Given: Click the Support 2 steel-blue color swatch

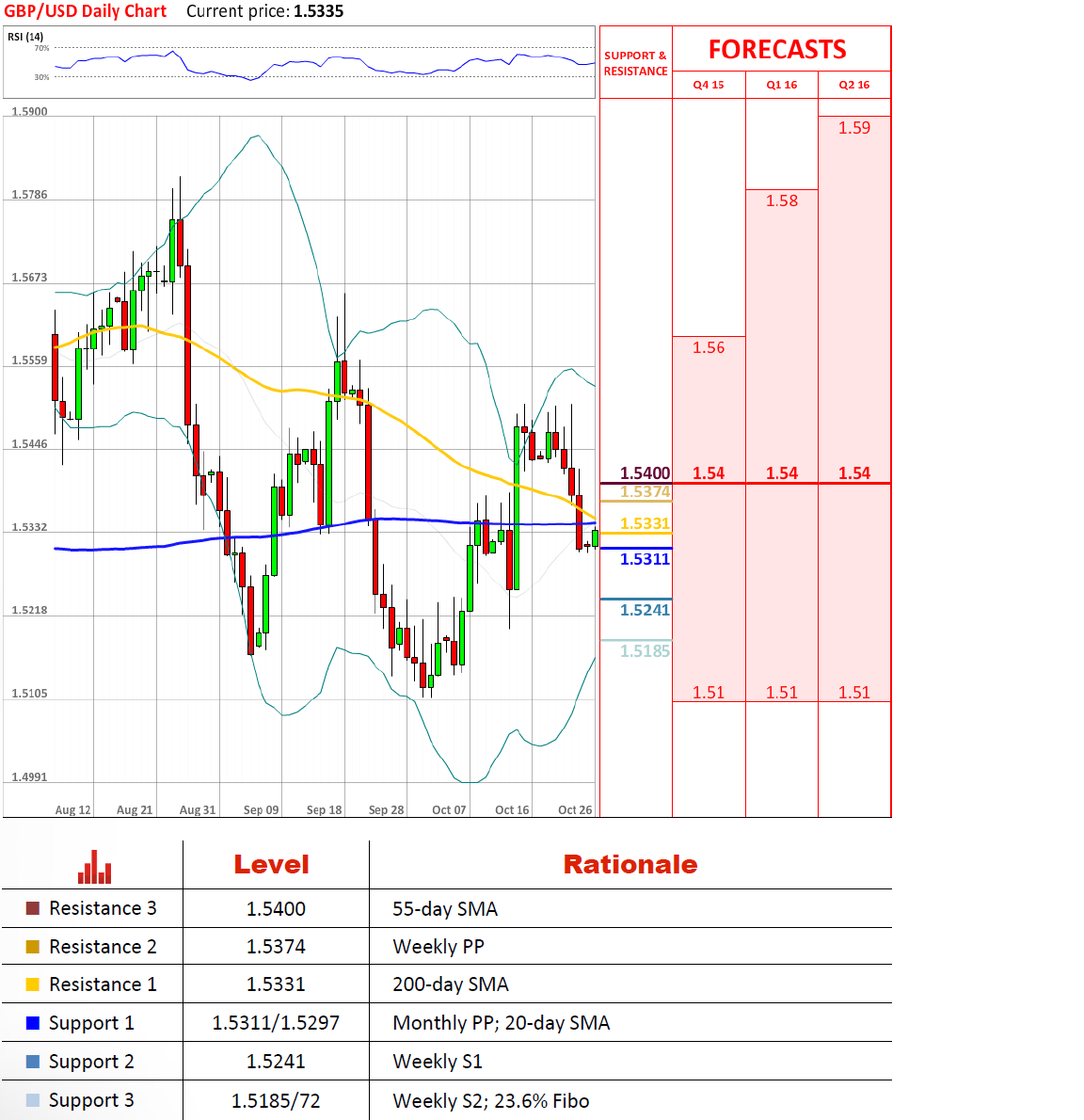Looking at the screenshot, I should [x=32, y=1062].
